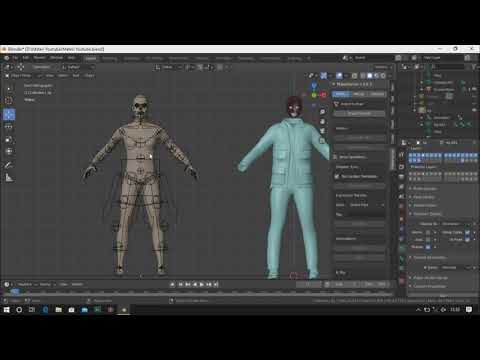The height and width of the screenshot is (360, 480).
Task: Select the Transform tool in toolbar
Action: [x=9, y=151]
